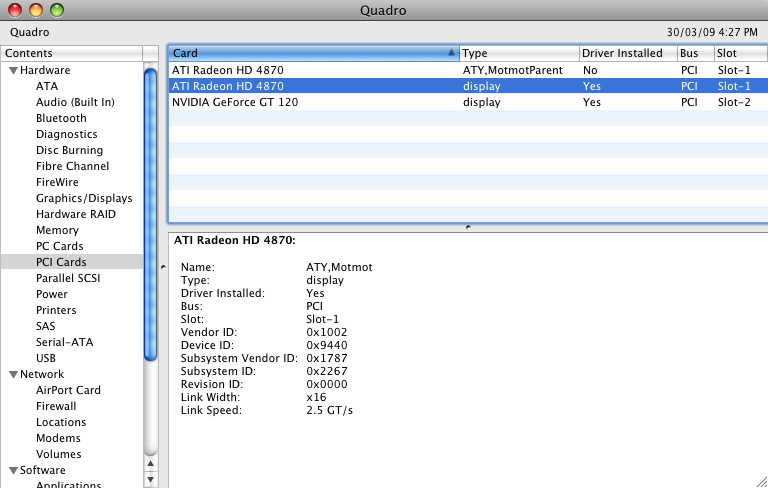
Task: Show USB device information
Action: point(46,358)
